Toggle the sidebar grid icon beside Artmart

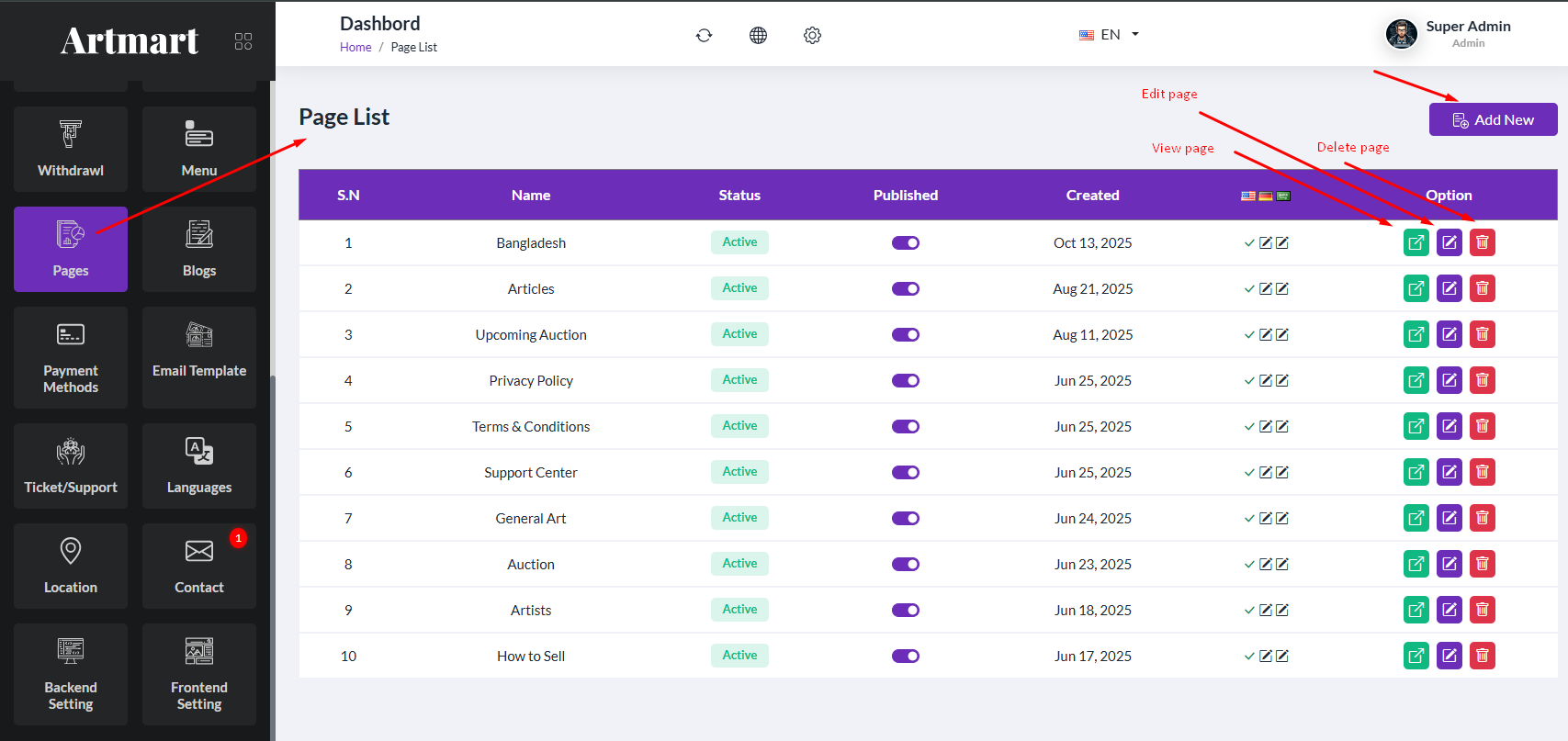coord(243,41)
